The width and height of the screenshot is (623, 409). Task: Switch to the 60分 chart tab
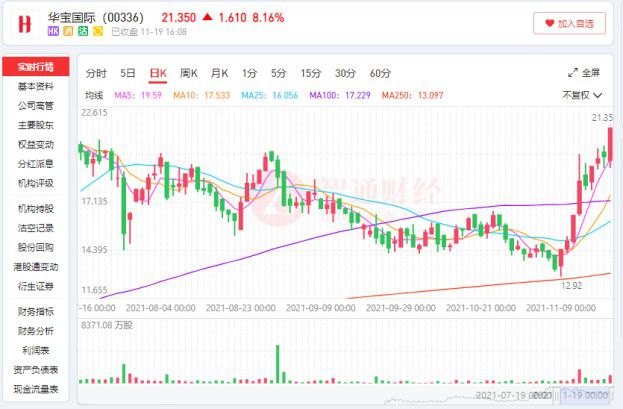pos(380,74)
